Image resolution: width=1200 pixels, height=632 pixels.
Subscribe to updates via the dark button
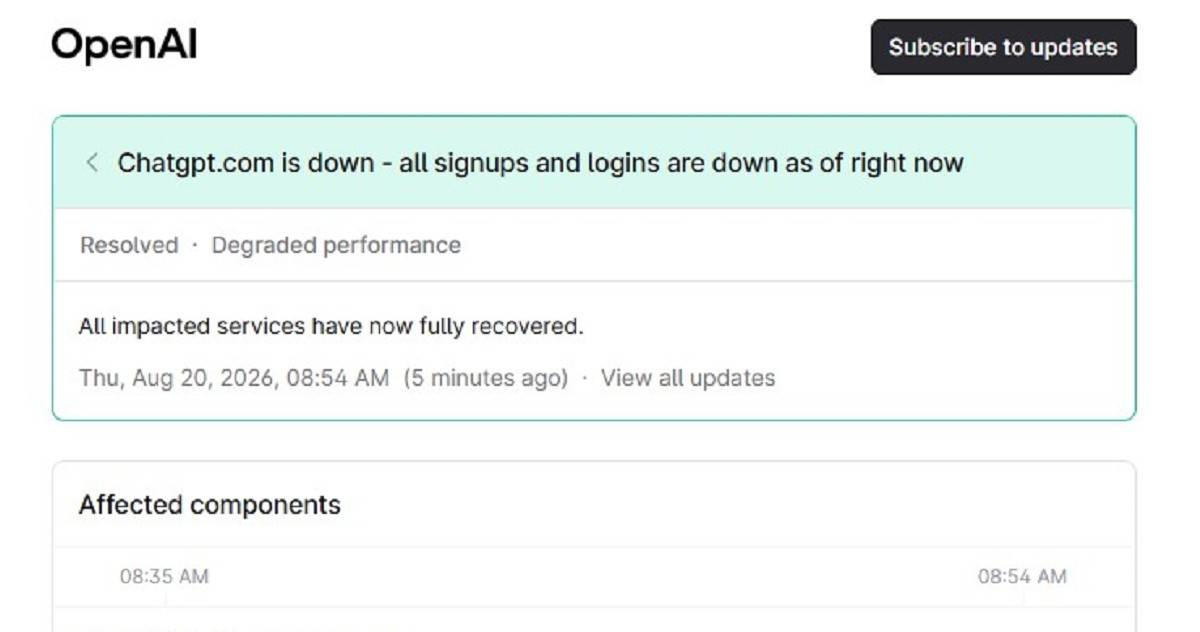[1003, 47]
